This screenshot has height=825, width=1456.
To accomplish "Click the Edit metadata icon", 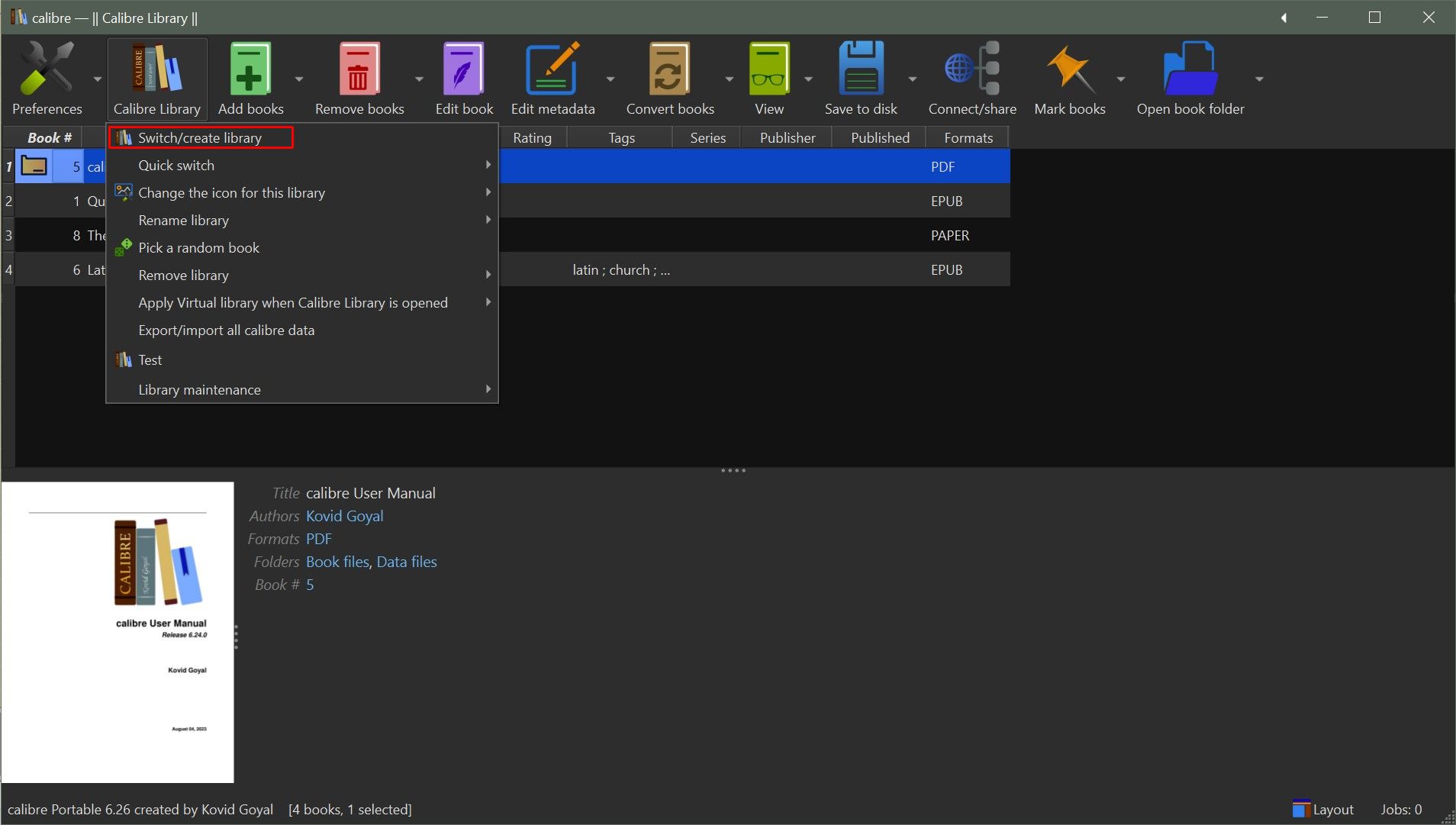I will [552, 69].
